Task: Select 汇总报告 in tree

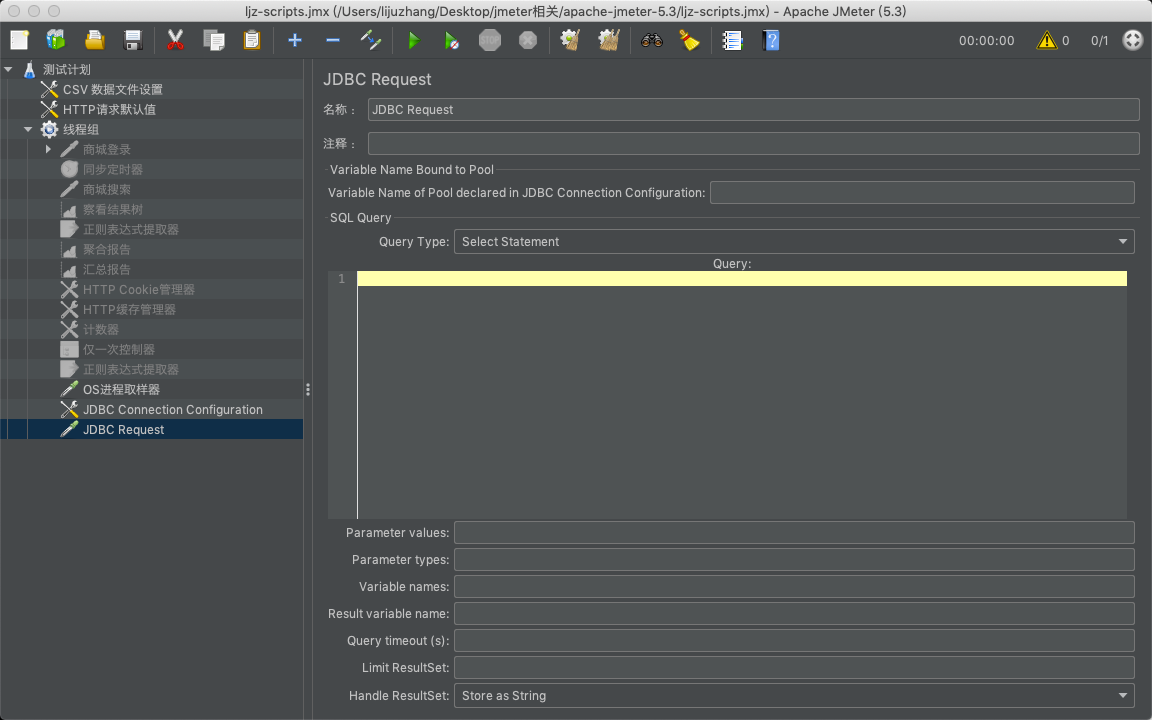Action: click(x=107, y=270)
